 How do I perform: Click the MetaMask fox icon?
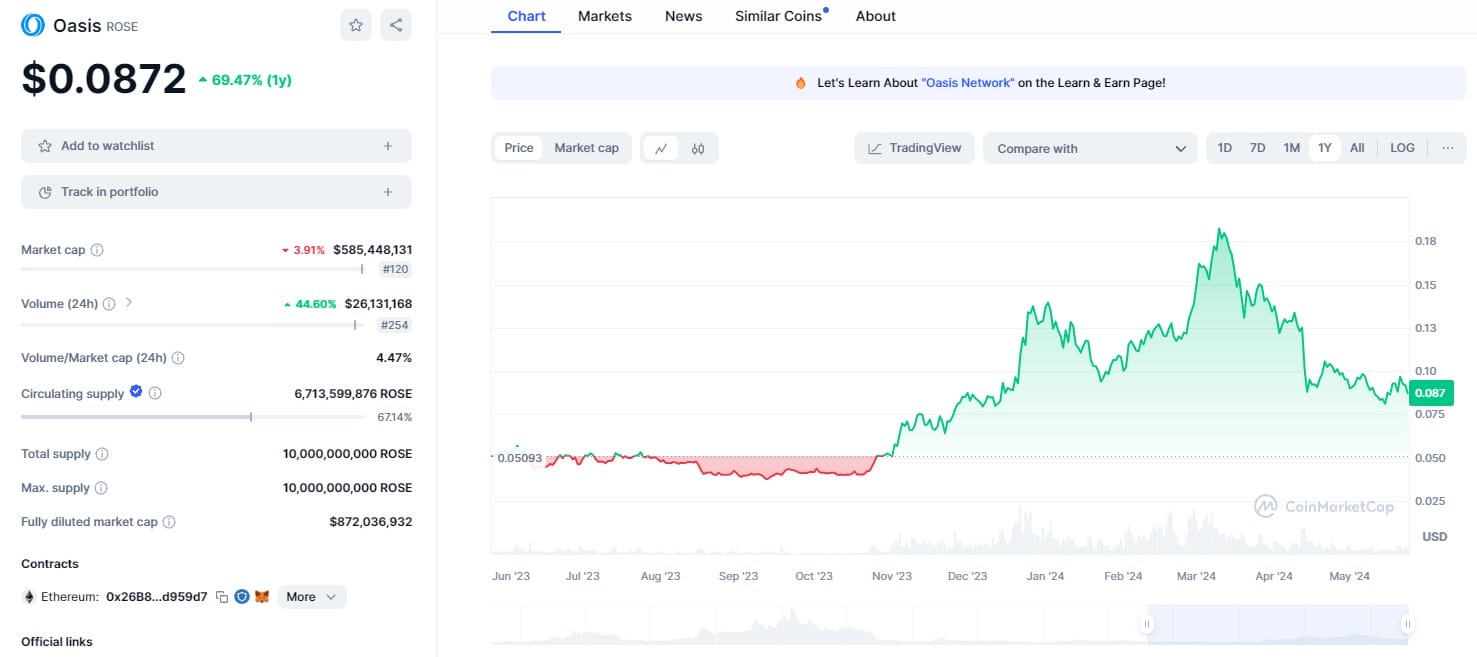262,597
